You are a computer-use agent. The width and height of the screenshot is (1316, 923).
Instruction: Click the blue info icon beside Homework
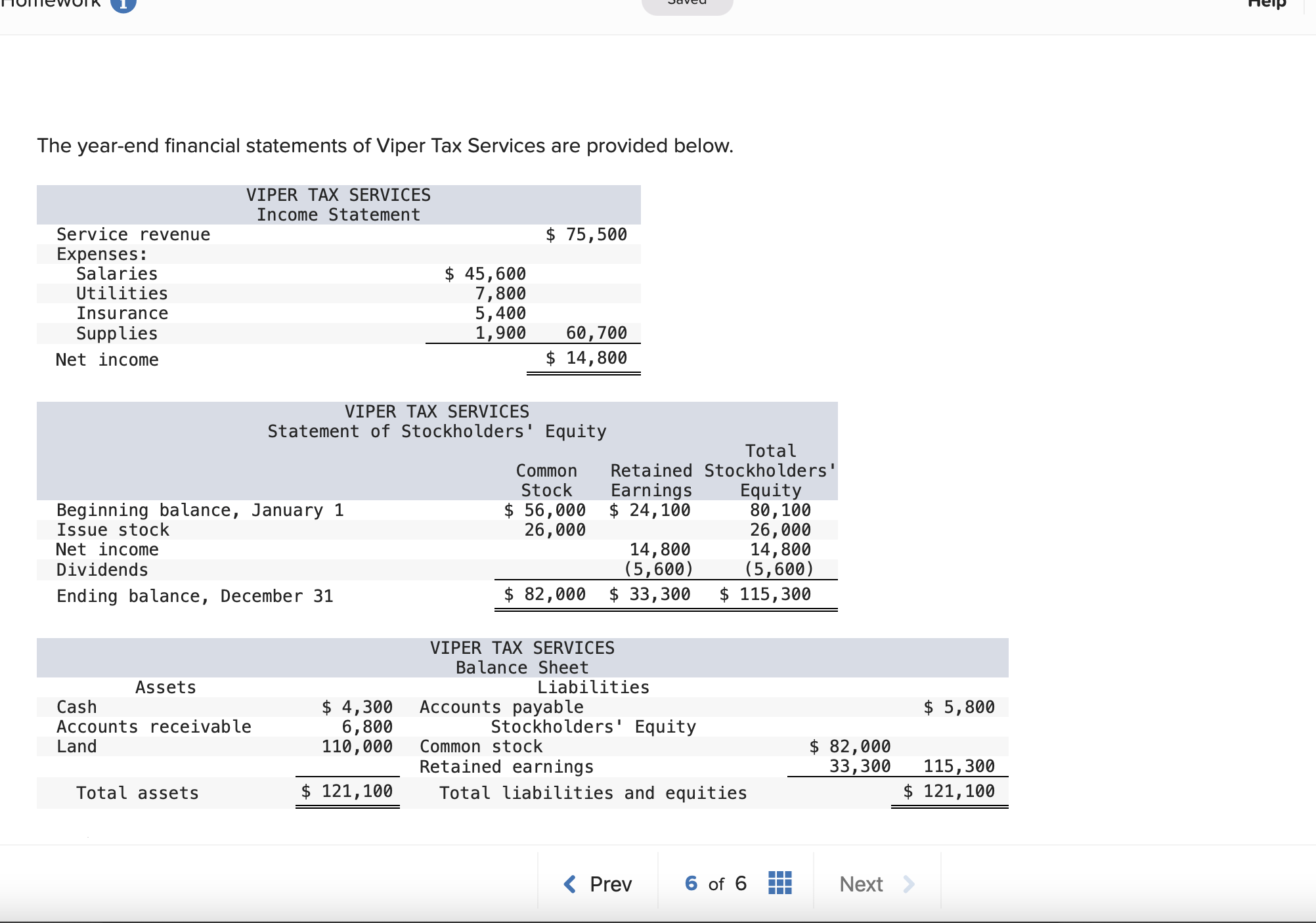123,3
